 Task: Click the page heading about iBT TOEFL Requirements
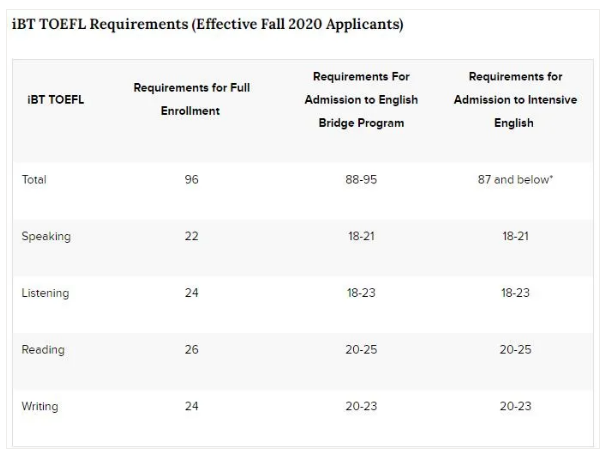click(207, 24)
